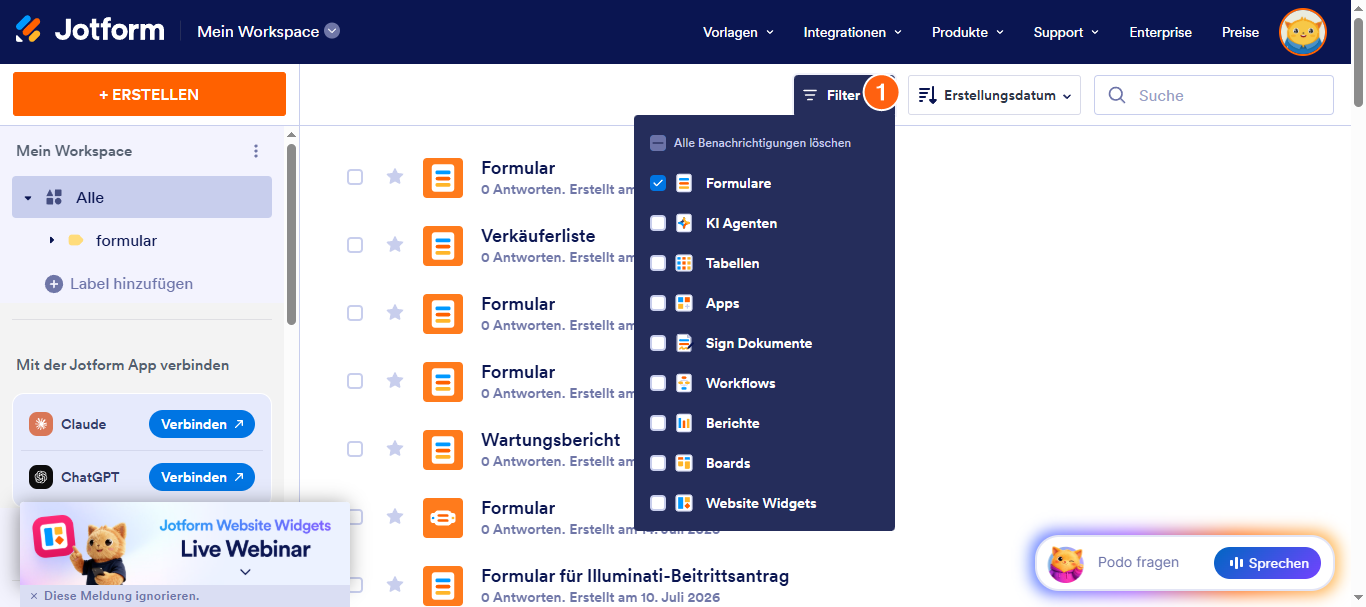This screenshot has width=1366, height=607.
Task: Star the Wartungsbericht form
Action: pos(395,448)
